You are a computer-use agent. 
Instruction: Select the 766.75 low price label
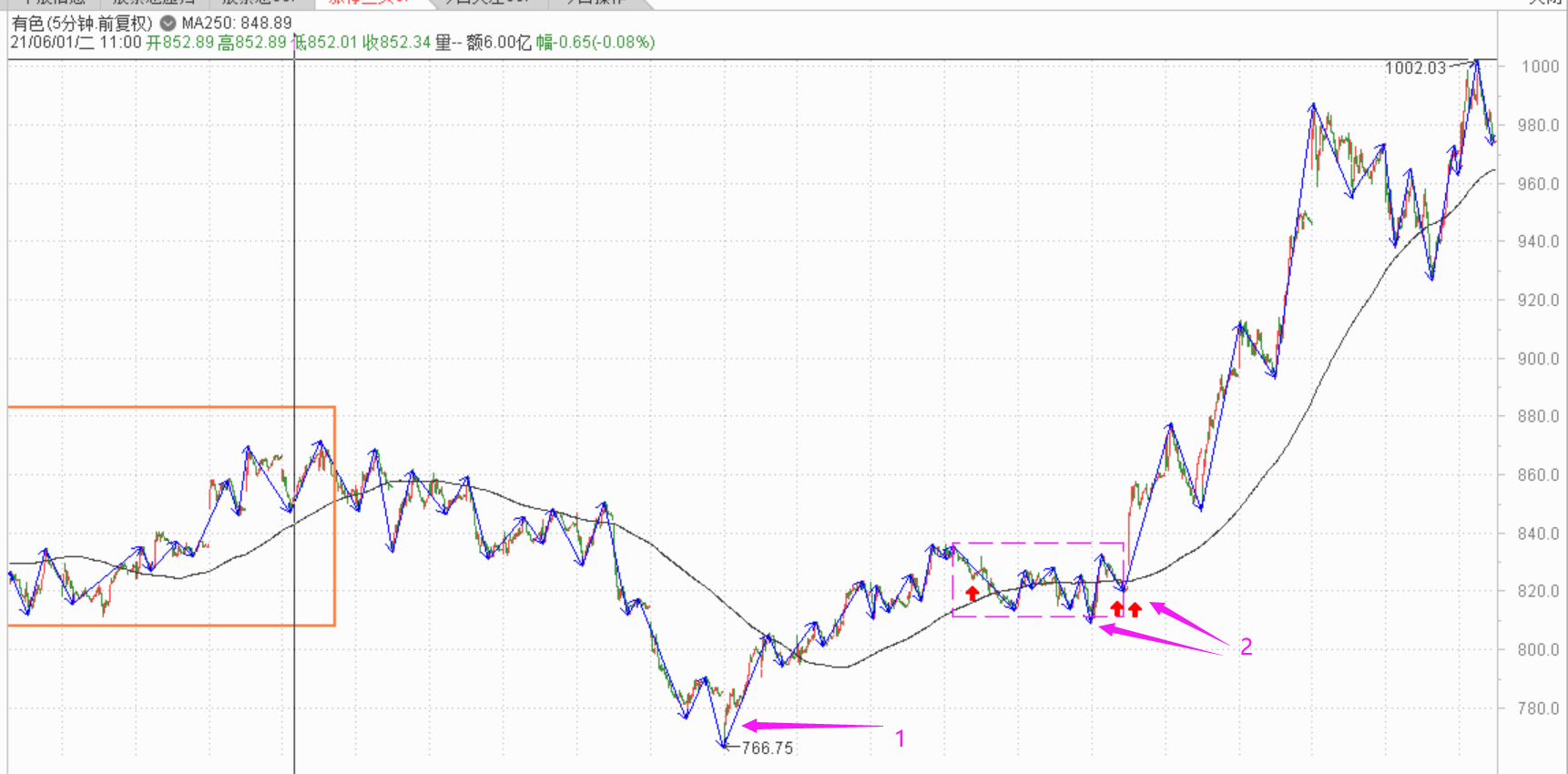(x=767, y=749)
